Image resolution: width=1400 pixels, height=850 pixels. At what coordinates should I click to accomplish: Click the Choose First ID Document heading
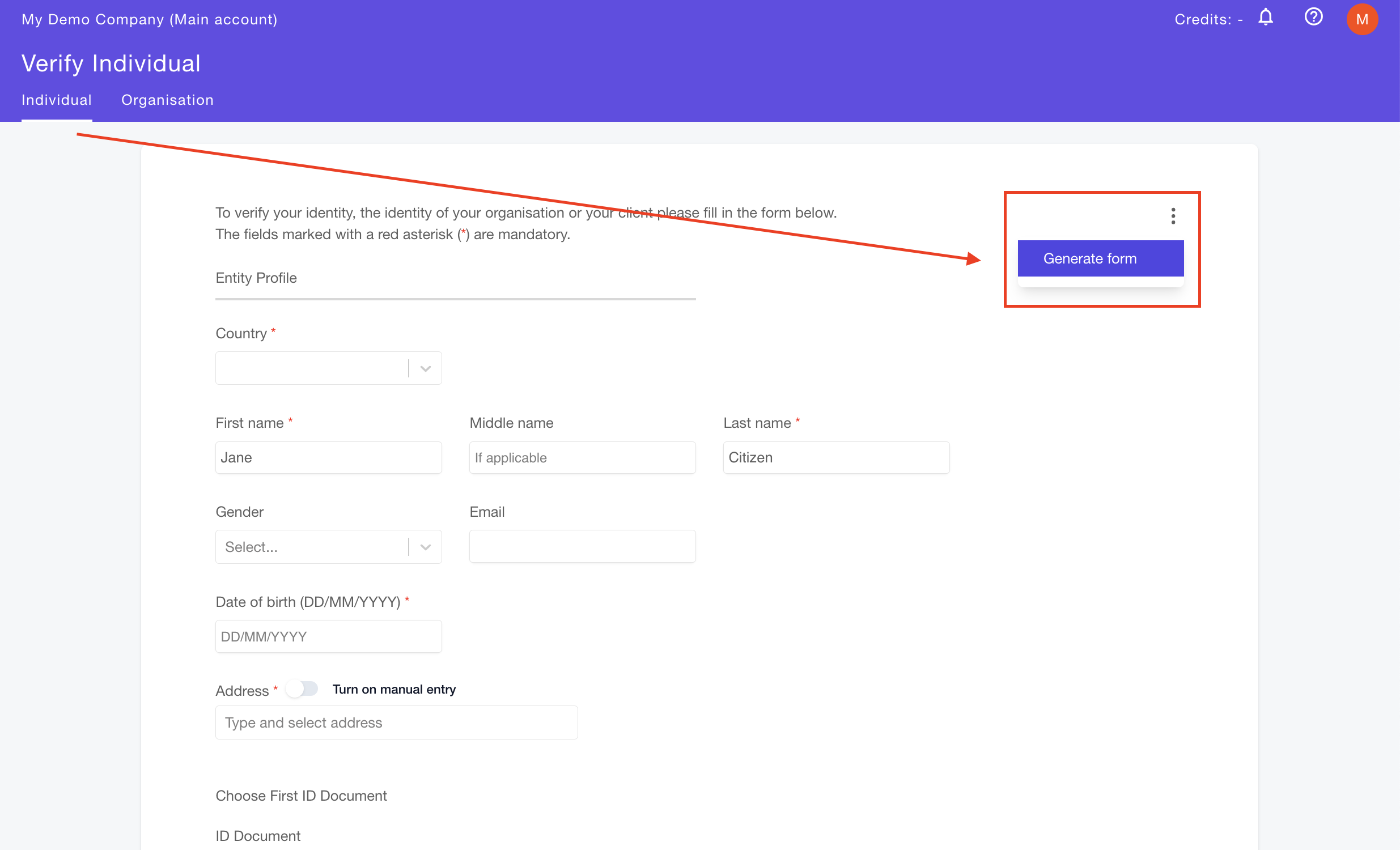[300, 796]
